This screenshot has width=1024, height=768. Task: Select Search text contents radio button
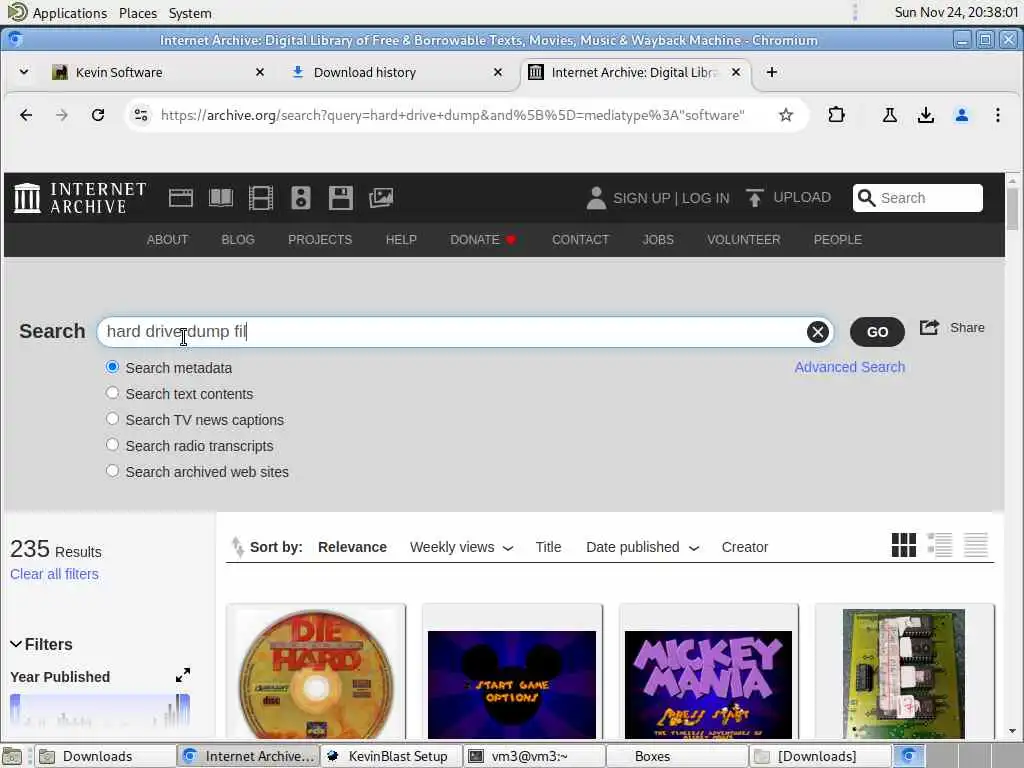coord(112,393)
